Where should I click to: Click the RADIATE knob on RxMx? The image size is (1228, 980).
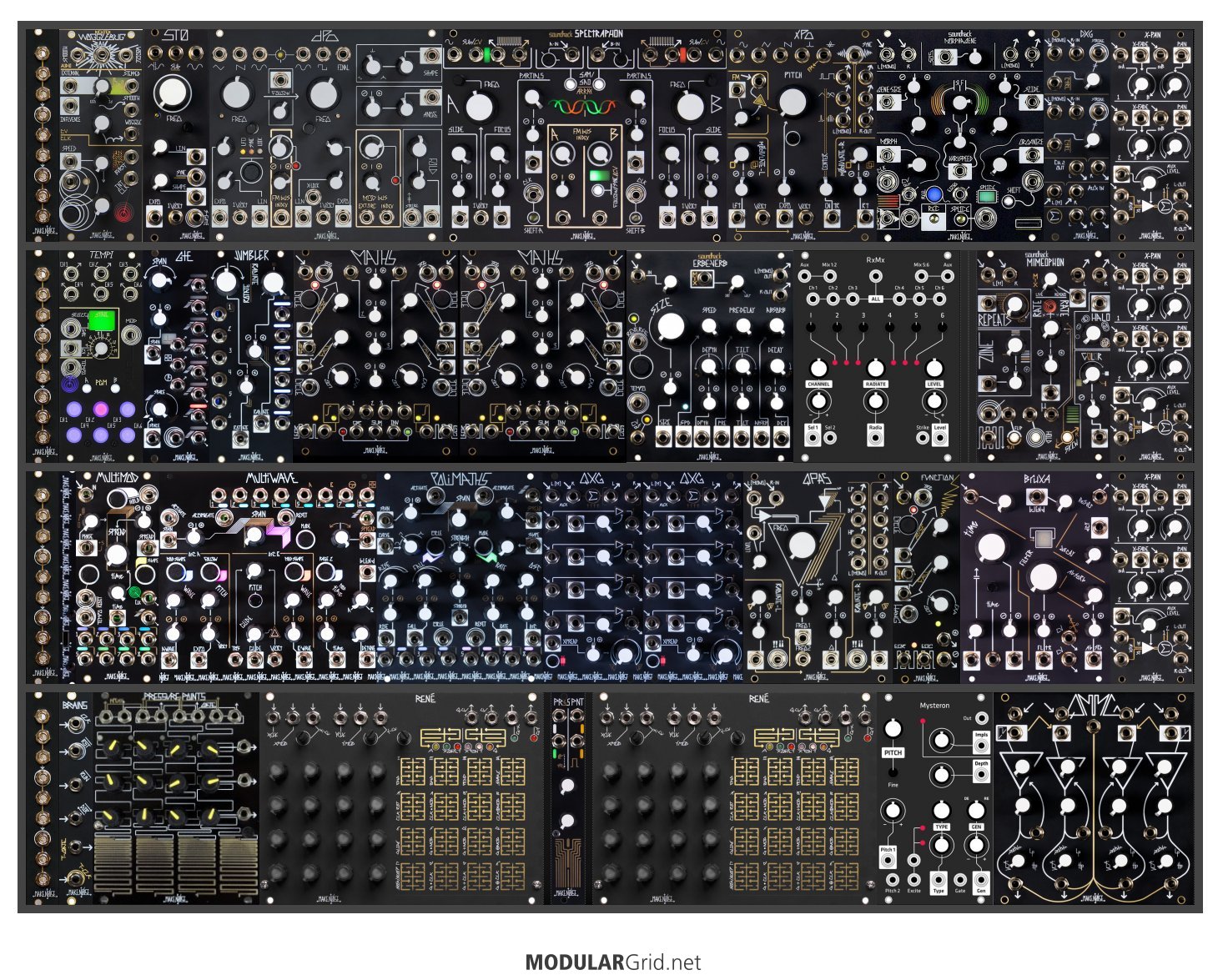876,368
